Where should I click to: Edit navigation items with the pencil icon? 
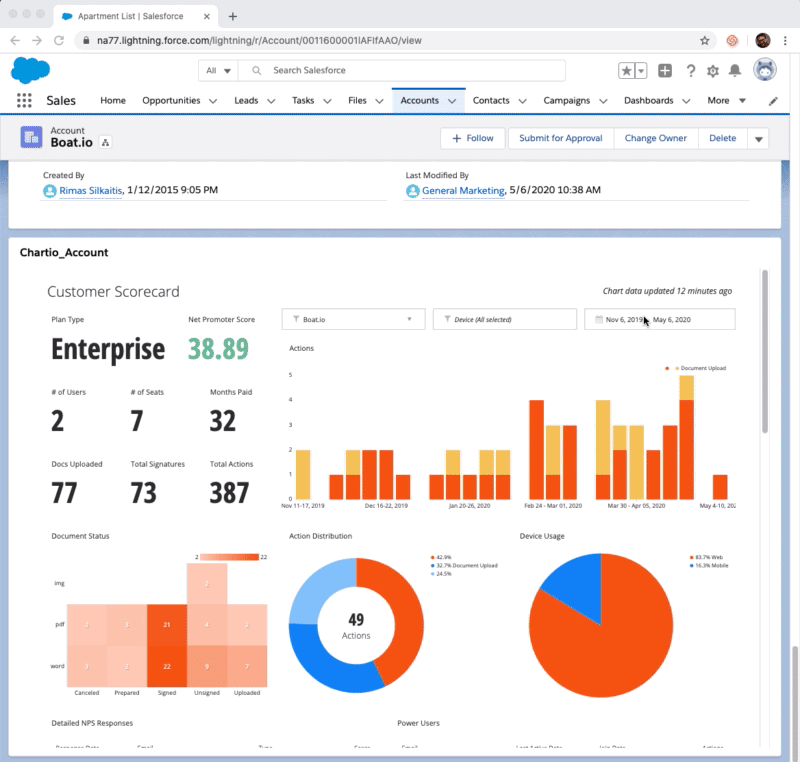(771, 101)
